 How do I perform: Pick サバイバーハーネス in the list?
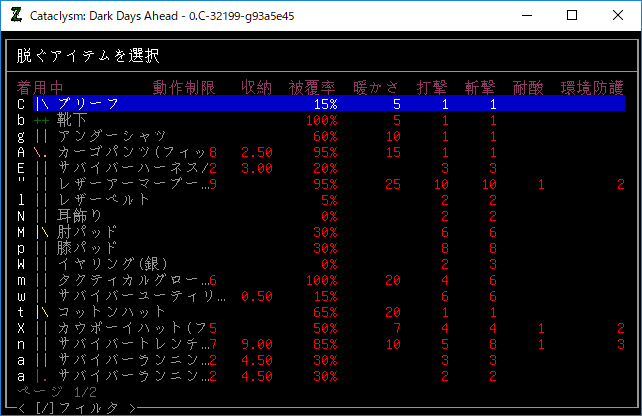tap(130, 168)
